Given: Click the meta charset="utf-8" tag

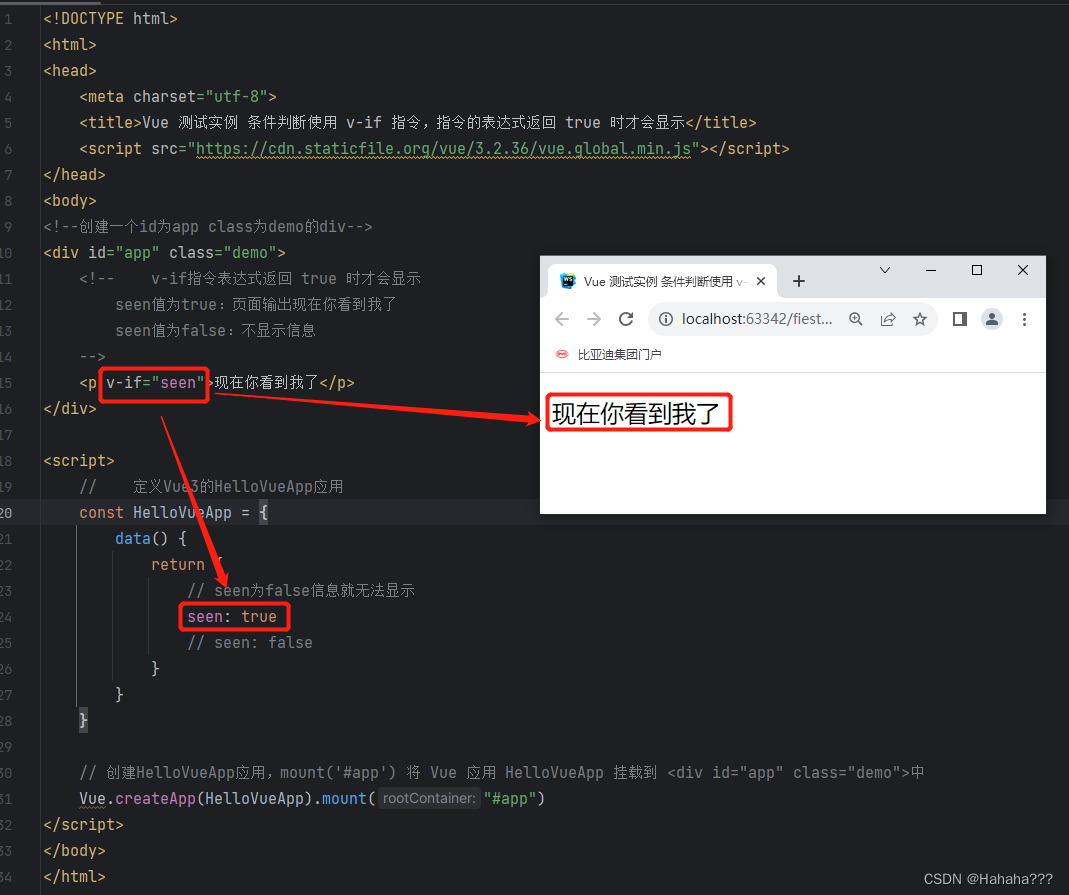Looking at the screenshot, I should [178, 97].
